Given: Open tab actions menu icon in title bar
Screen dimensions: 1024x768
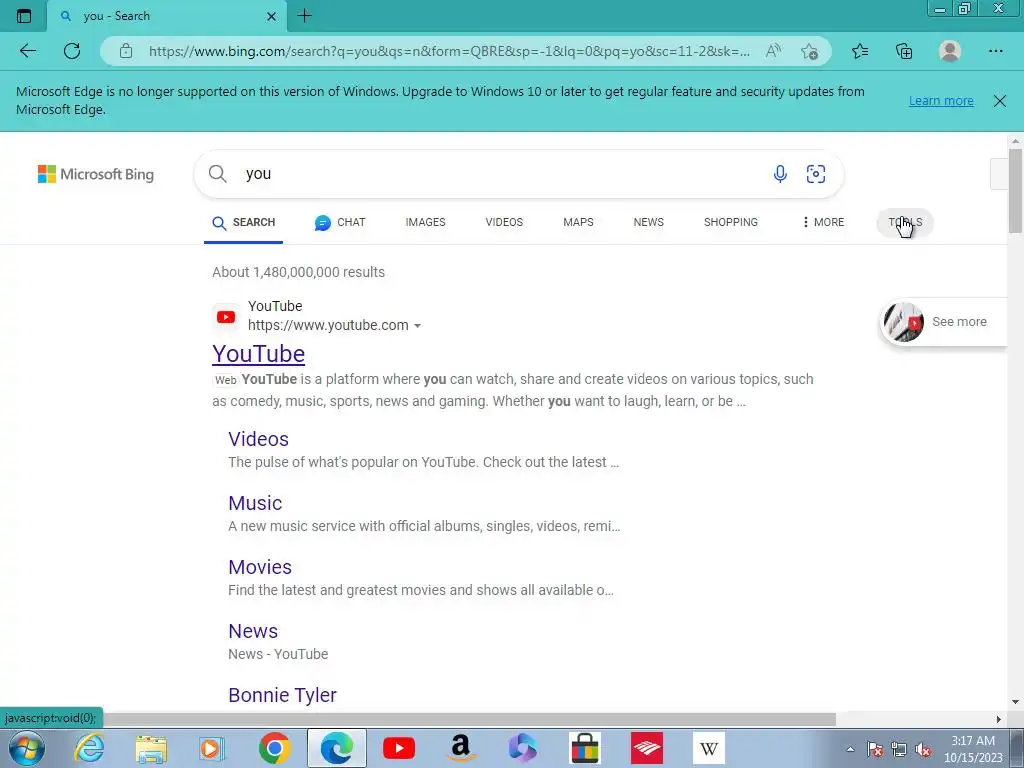Looking at the screenshot, I should 24,16.
